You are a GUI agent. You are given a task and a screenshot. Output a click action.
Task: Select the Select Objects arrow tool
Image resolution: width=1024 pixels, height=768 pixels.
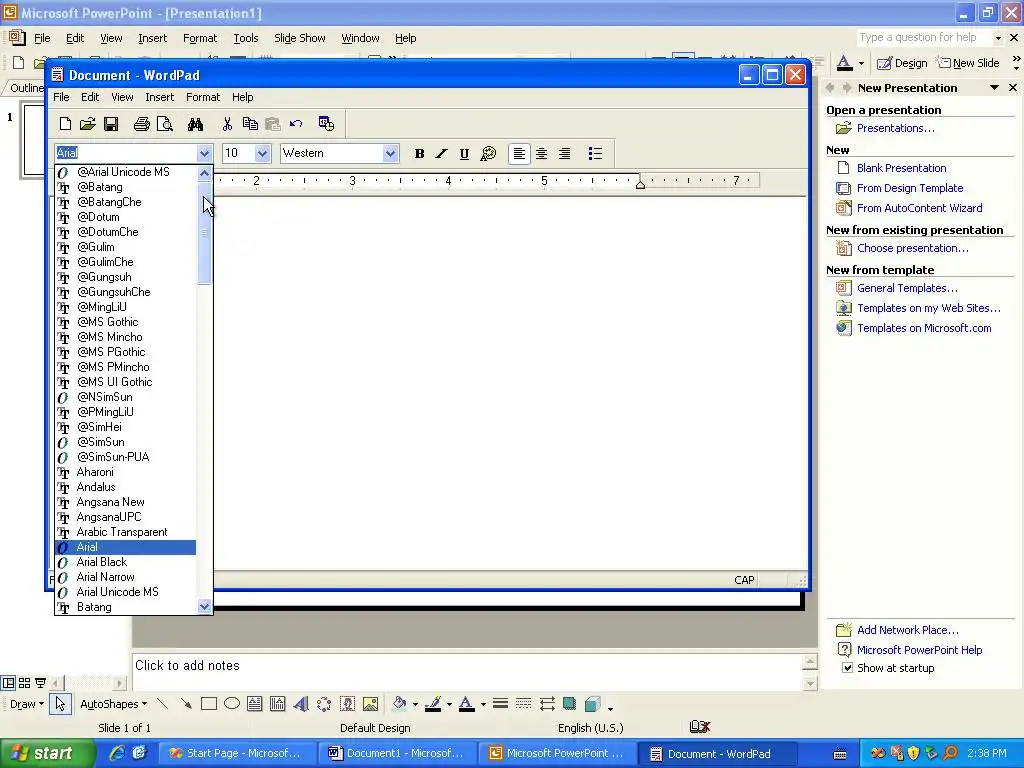tap(61, 704)
